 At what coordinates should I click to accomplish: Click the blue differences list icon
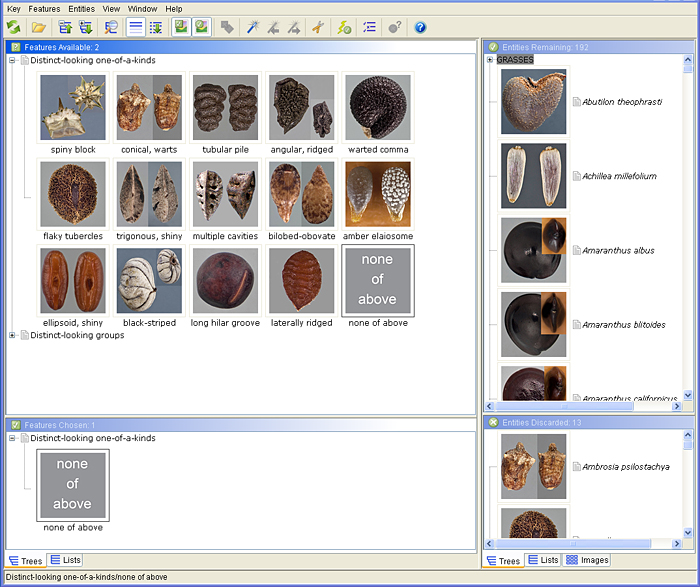coord(369,28)
